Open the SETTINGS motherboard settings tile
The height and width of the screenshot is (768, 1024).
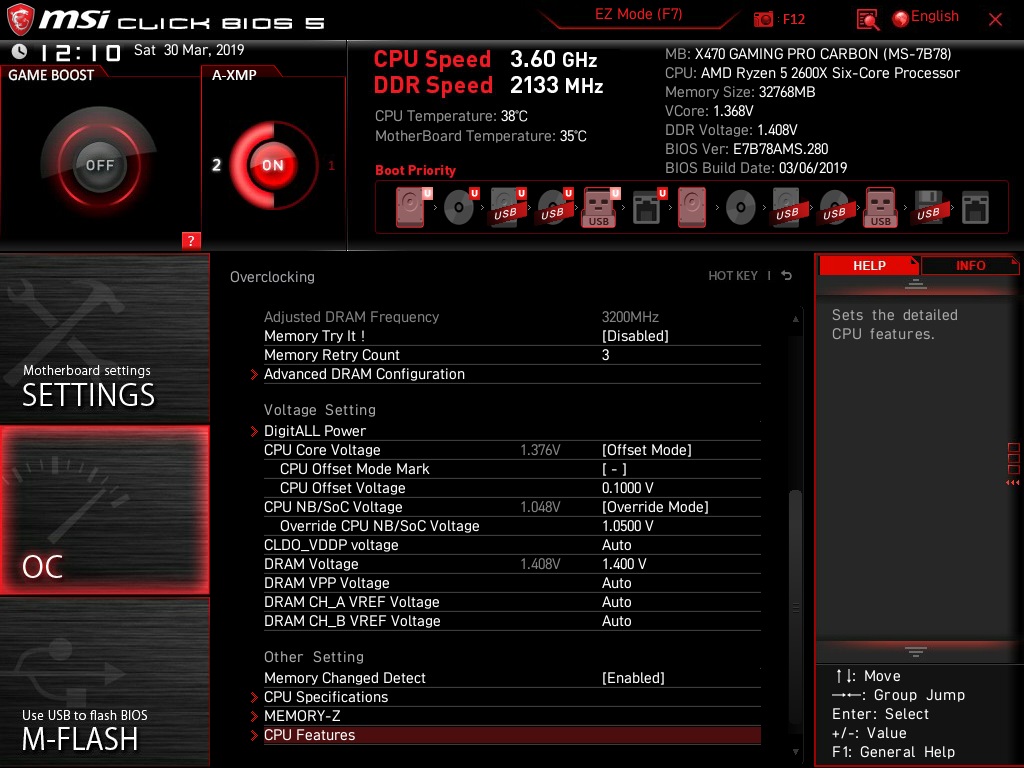[104, 338]
